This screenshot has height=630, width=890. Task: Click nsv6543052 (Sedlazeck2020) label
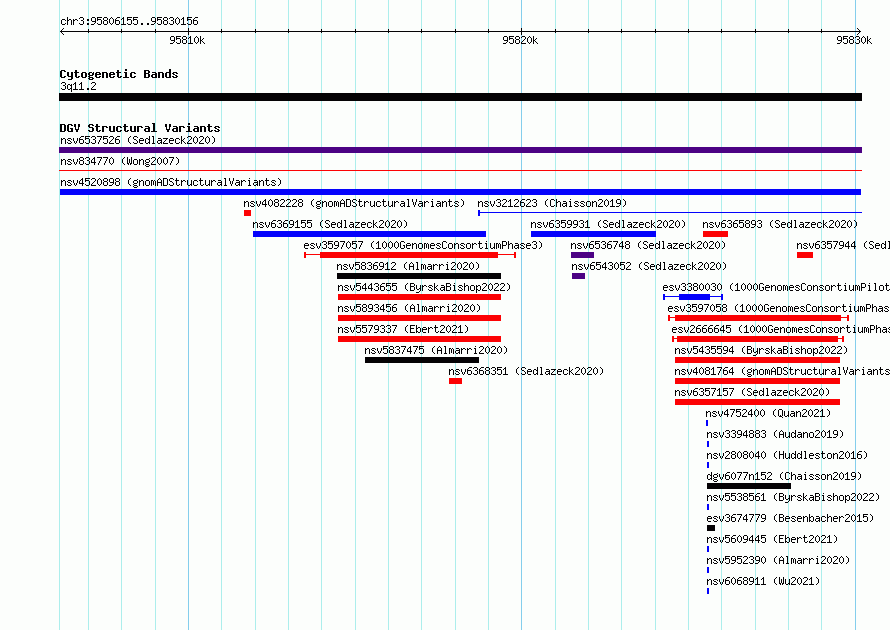pyautogui.click(x=649, y=266)
